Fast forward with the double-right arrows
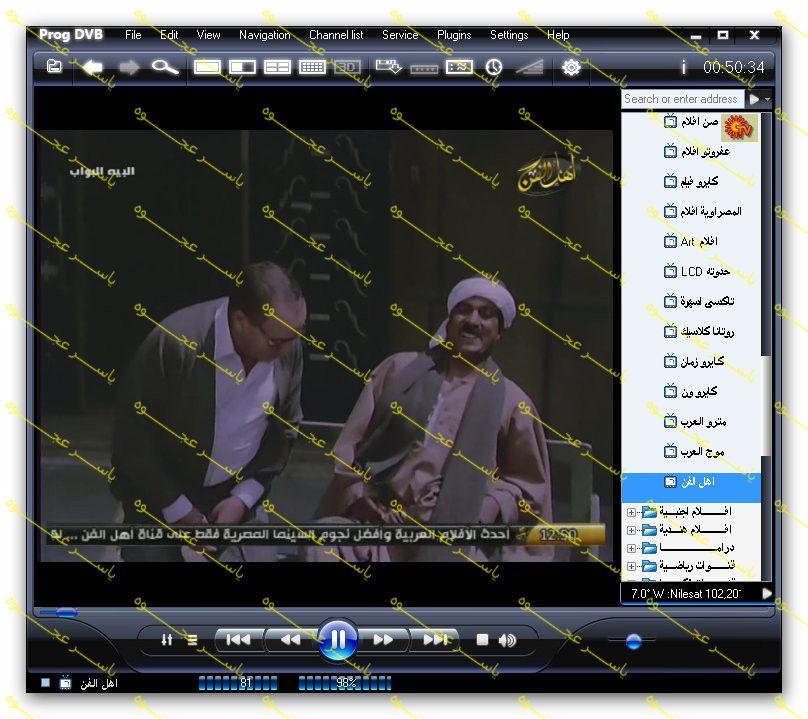Viewport: 808px width, 719px height. tap(383, 640)
